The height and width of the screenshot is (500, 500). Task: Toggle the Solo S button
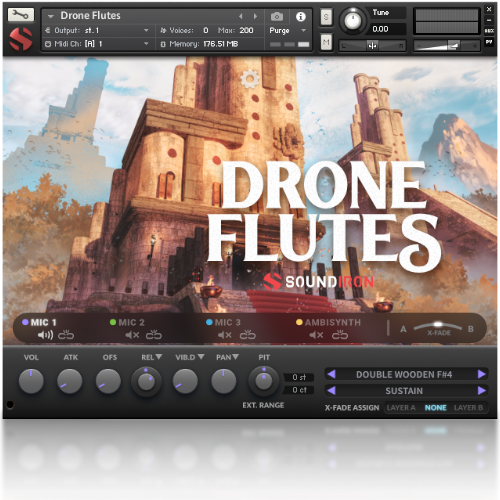[326, 17]
